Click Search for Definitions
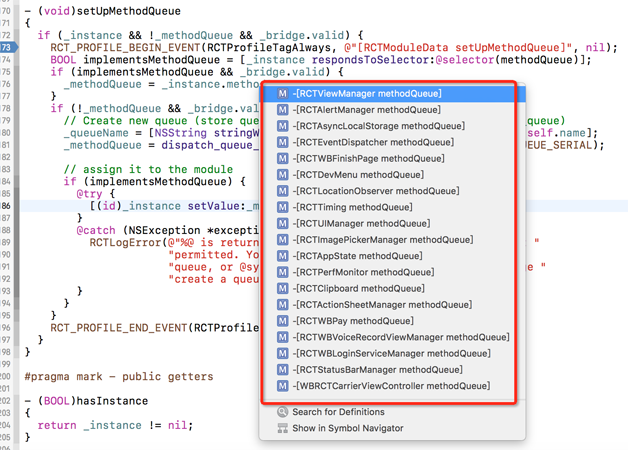Image resolution: width=628 pixels, height=450 pixels. point(338,412)
